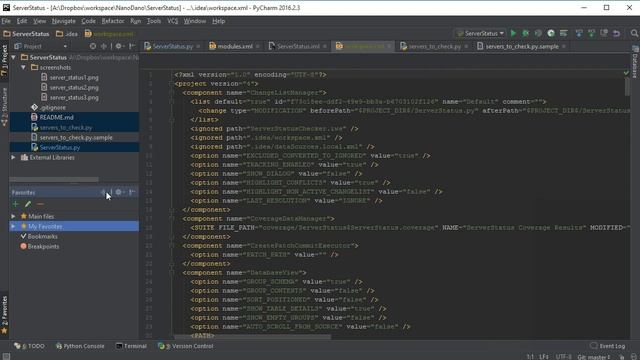Viewport: 640px width, 360px height.
Task: Toggle the Structure side tool button
Action: point(4,107)
